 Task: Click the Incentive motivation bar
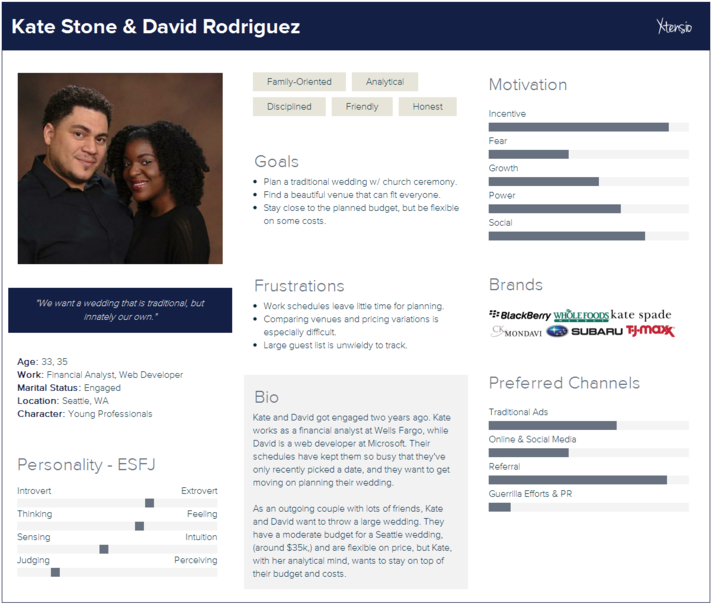tap(588, 127)
